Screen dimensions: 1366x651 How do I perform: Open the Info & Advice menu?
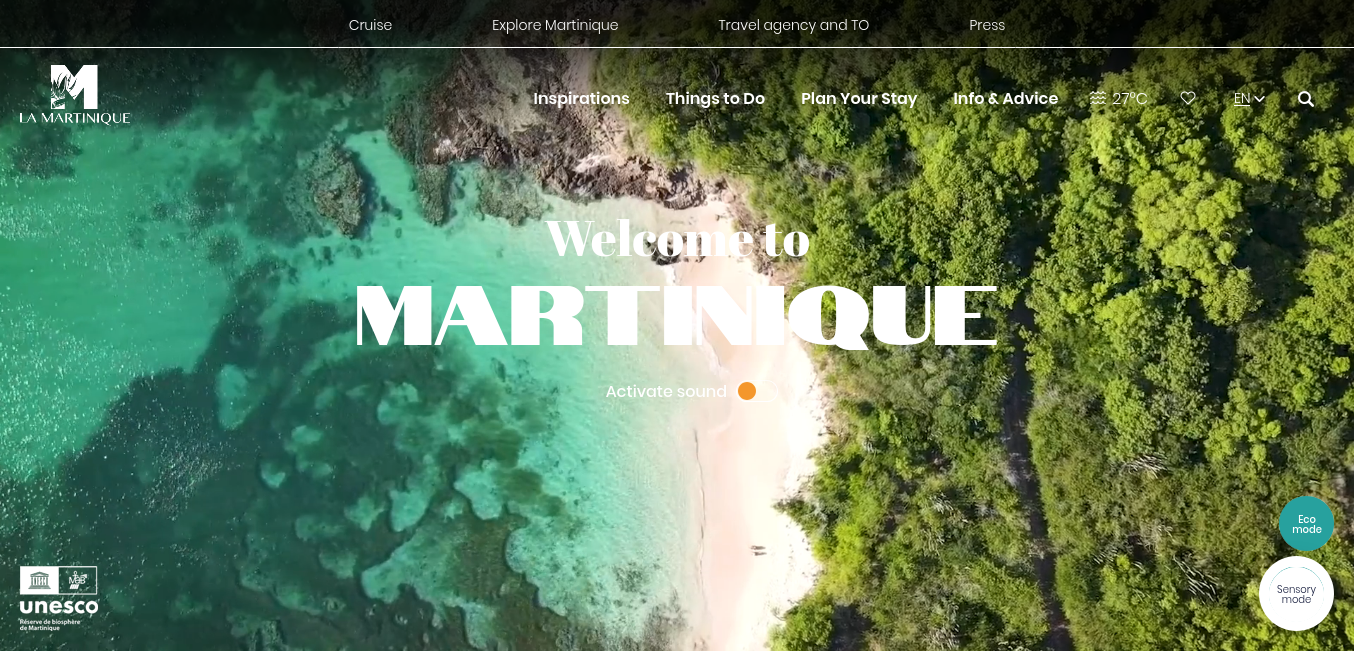coord(1005,98)
